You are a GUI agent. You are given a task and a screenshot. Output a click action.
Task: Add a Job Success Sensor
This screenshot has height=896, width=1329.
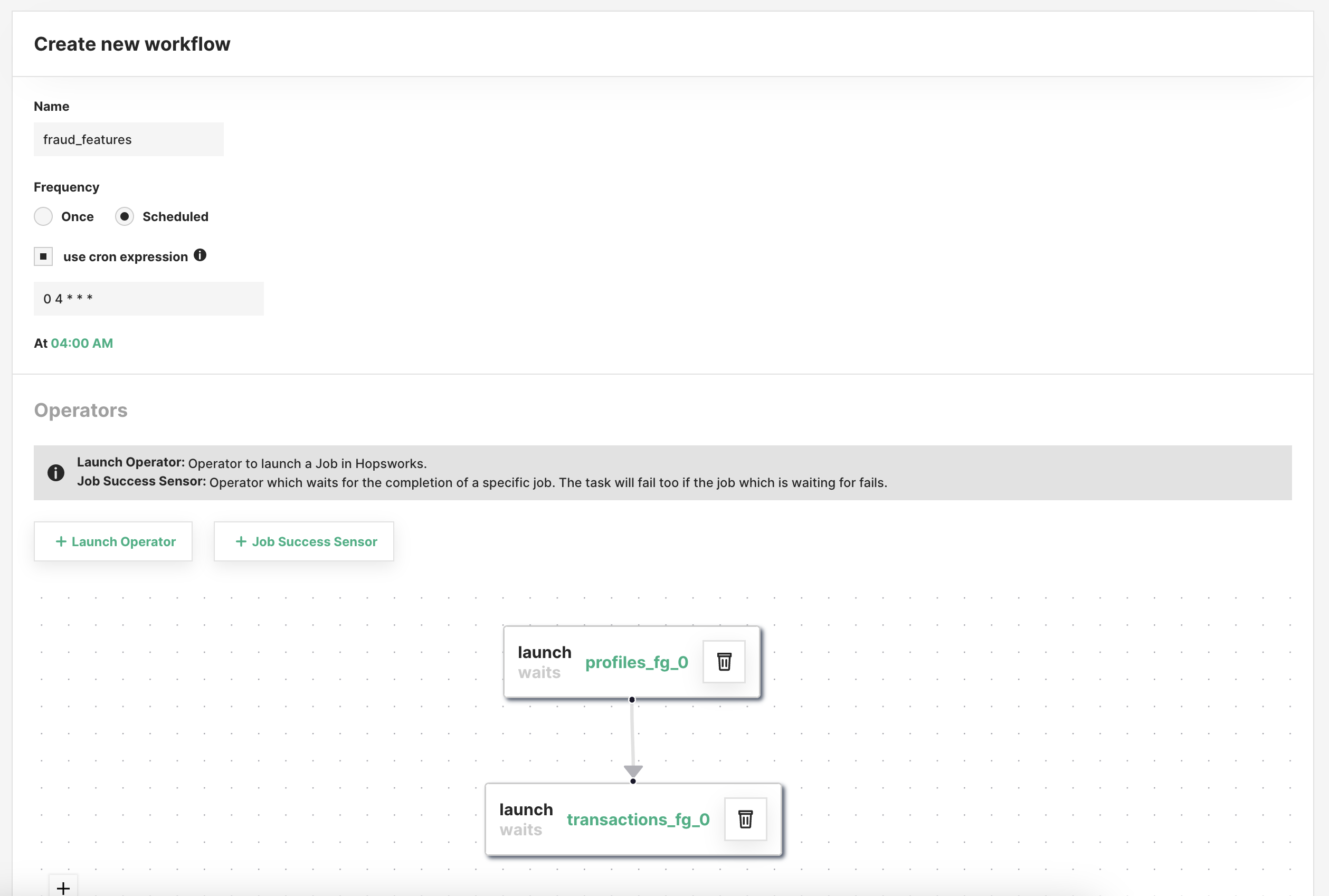pos(304,541)
